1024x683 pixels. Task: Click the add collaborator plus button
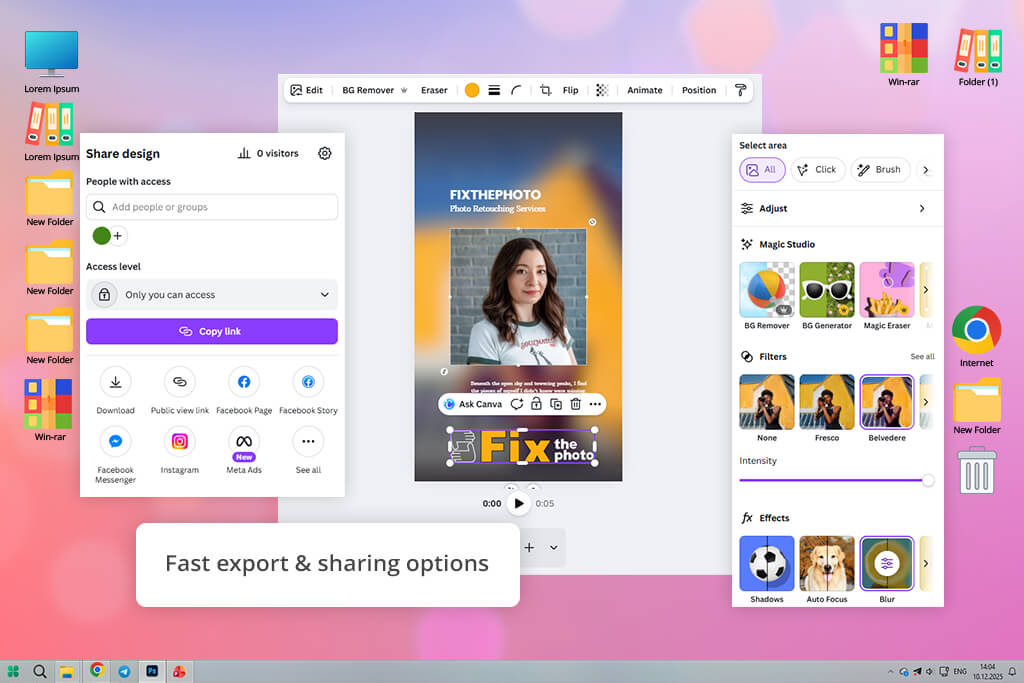click(118, 236)
